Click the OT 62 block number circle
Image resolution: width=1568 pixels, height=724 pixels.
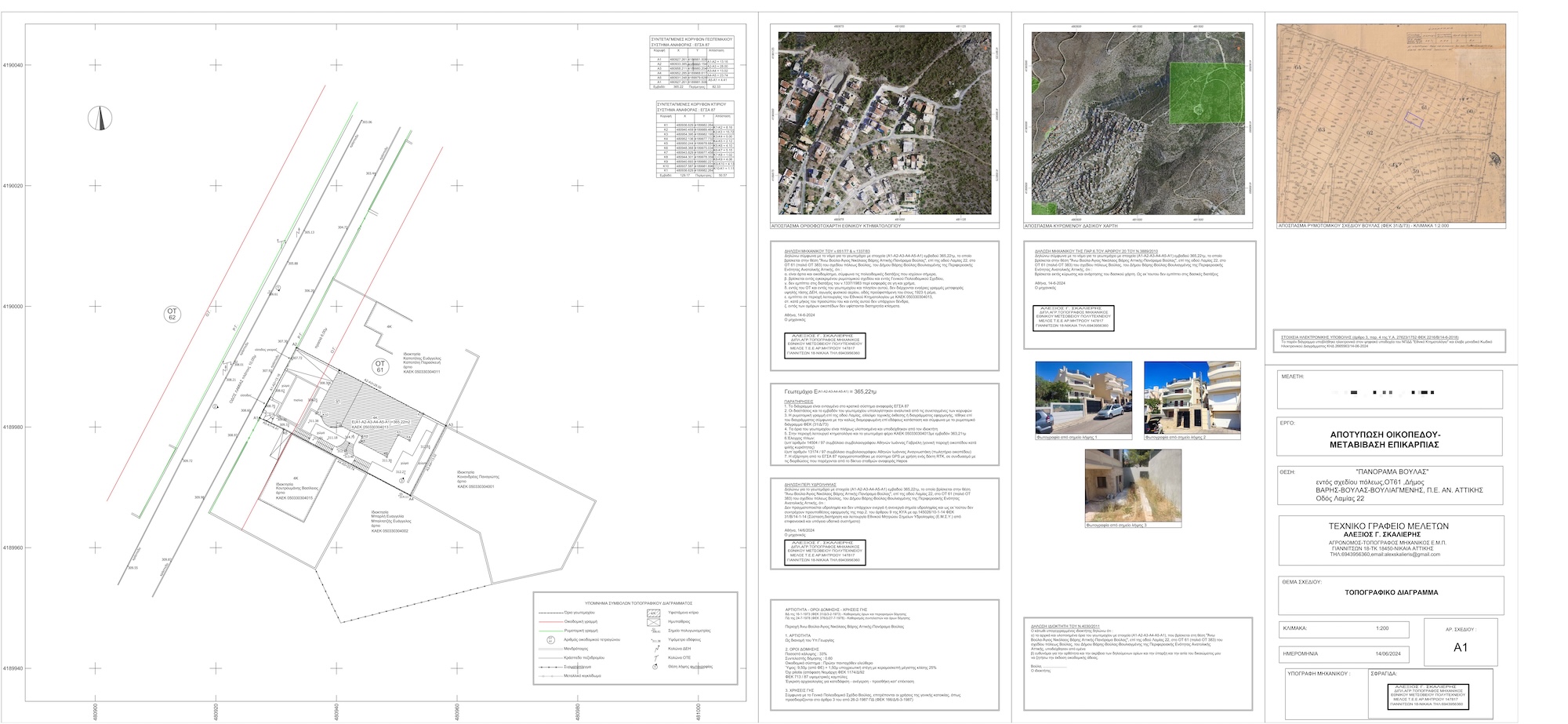click(x=172, y=315)
